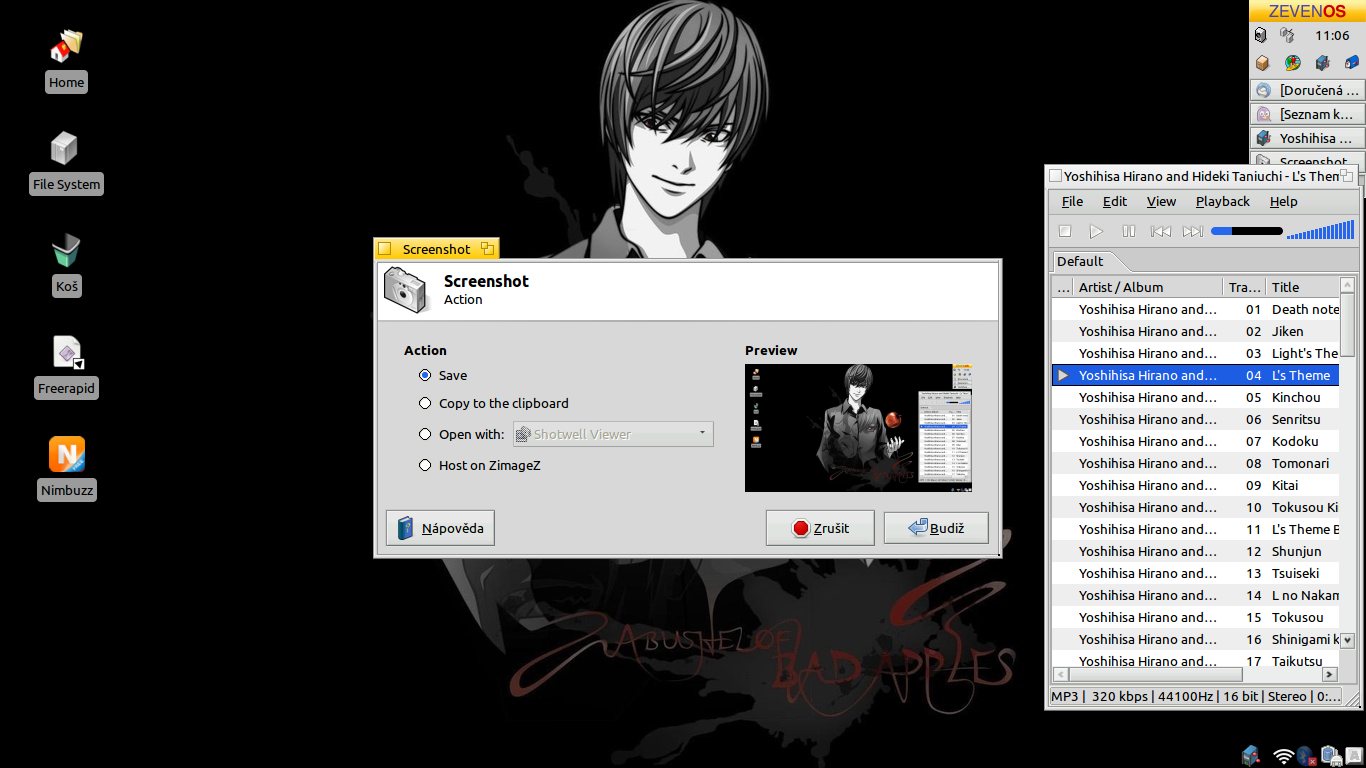Screen dimensions: 1366x768
Task: Select track 07 Kodoku
Action: click(x=1195, y=441)
